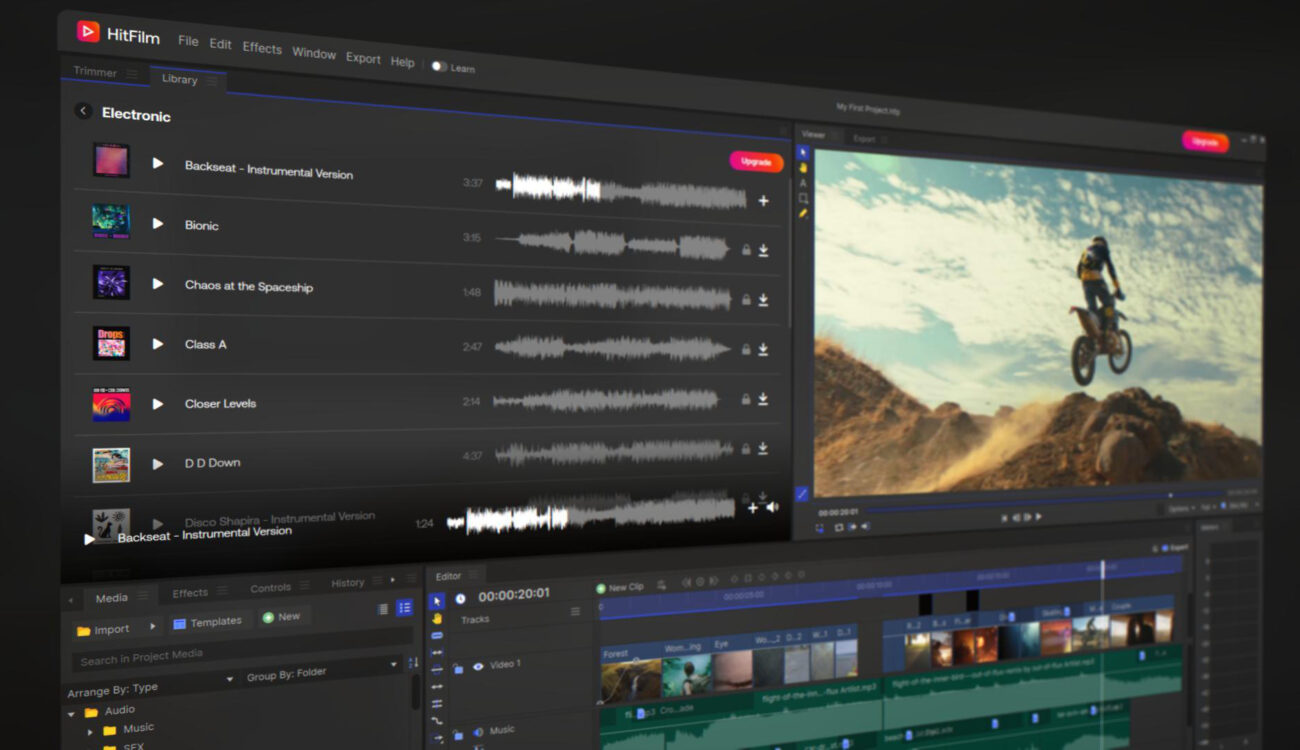
Task: Toggle the now-playing speaker volume icon
Action: (772, 507)
